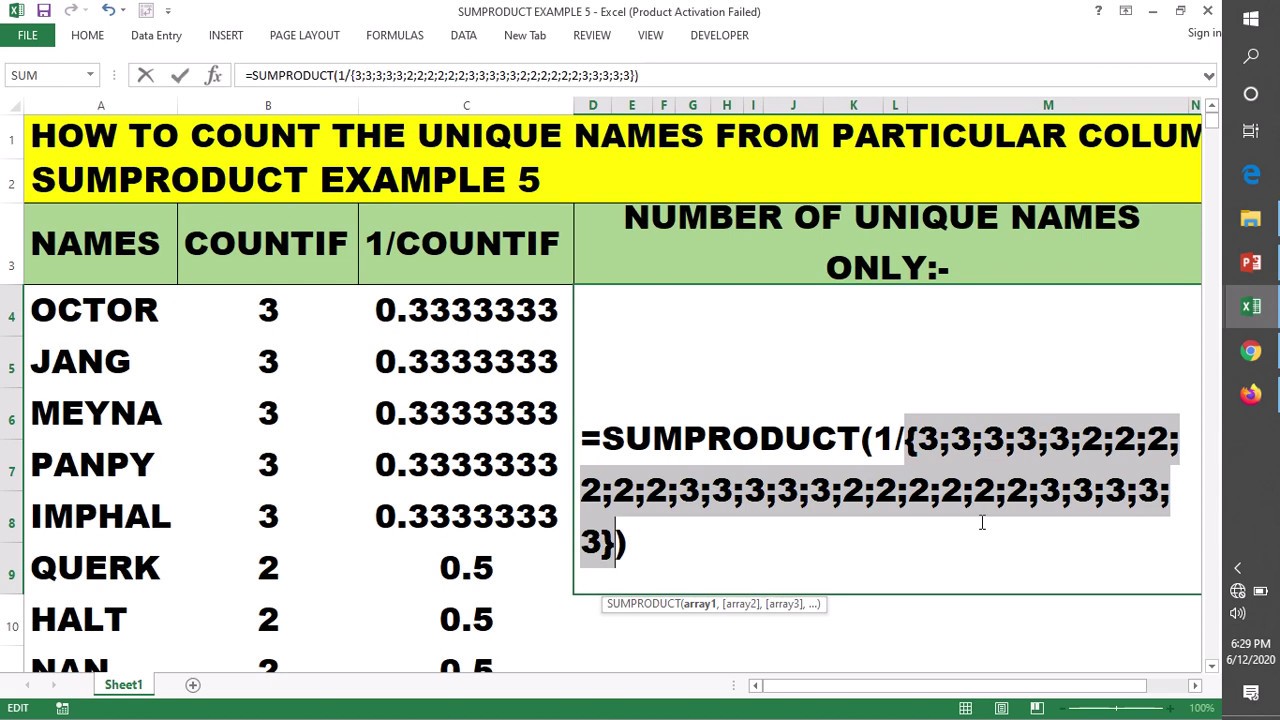
Task: Click the 100% zoom level
Action: (x=1203, y=708)
